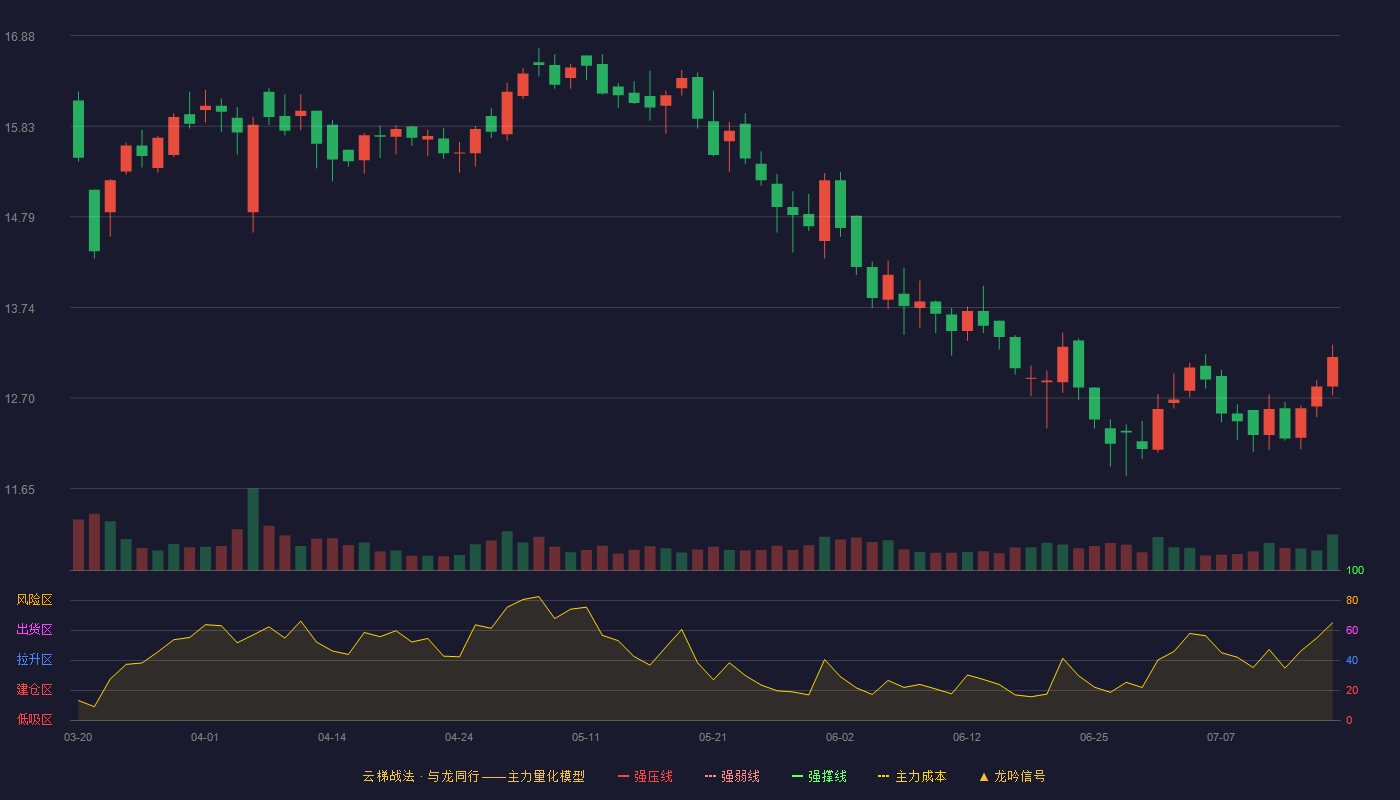The width and height of the screenshot is (1400, 800).
Task: Toggle the 强弱线 legend entry
Action: pos(732,776)
